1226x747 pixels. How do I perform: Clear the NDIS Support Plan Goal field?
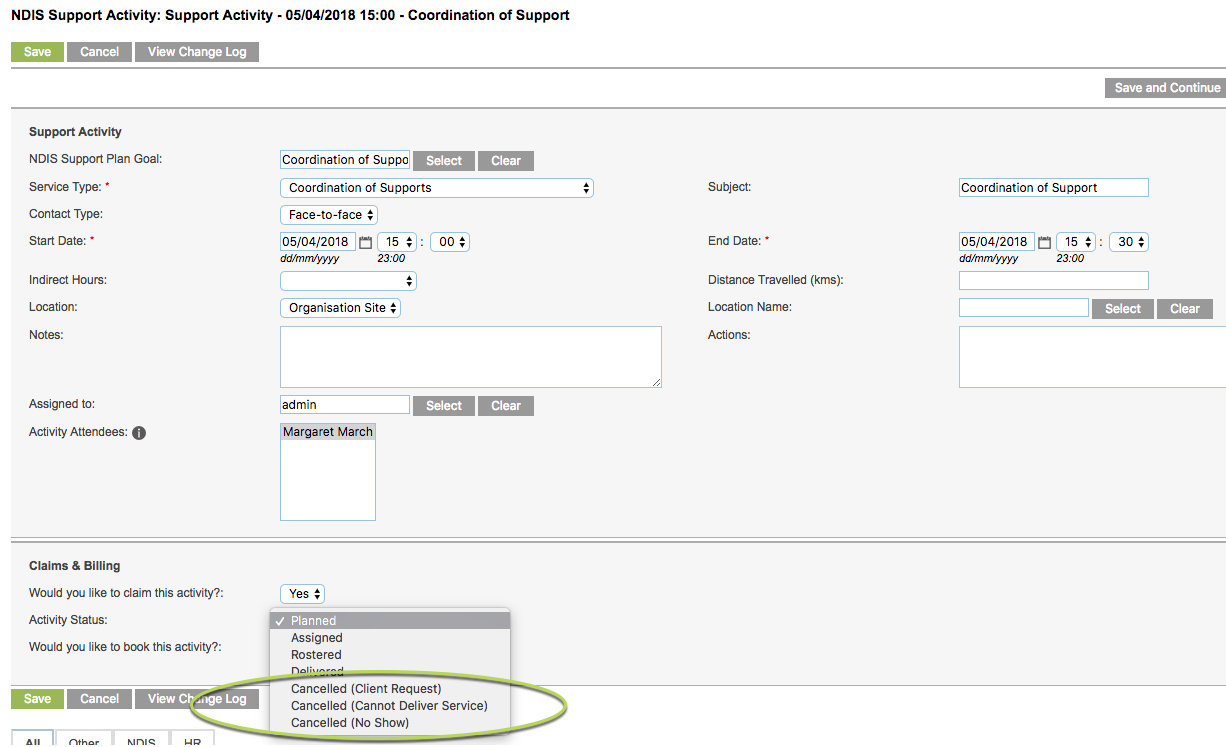506,161
